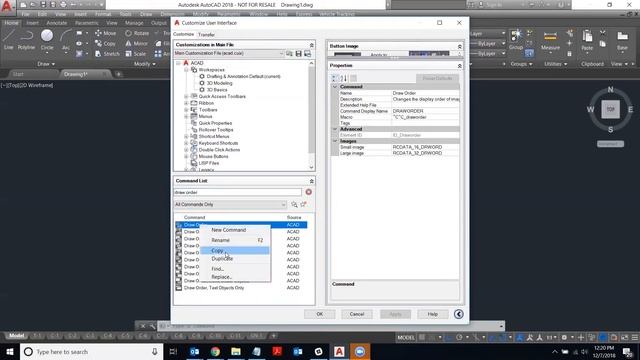Expand the Toolbars tree node
This screenshot has width=640, height=360.
tap(186, 110)
